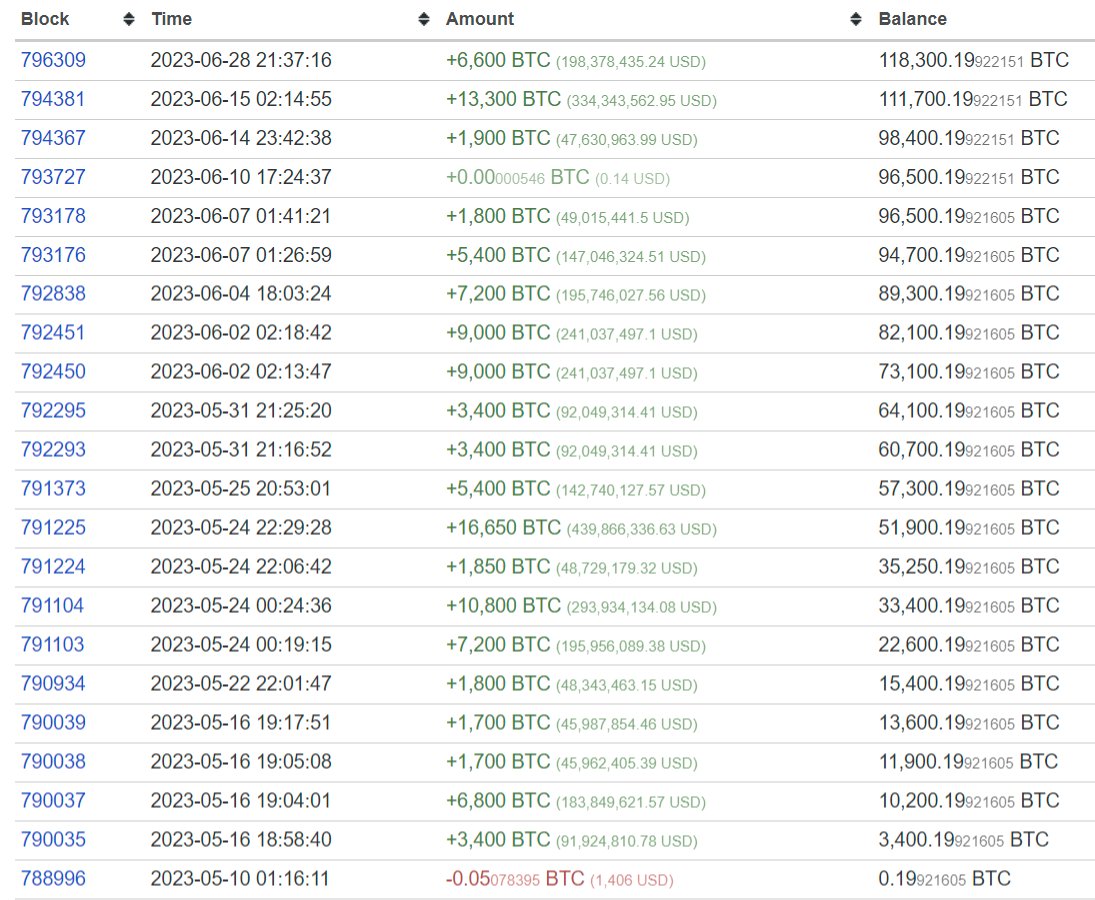1095x900 pixels.
Task: Click the +6,600 BTC amount
Action: [x=499, y=60]
